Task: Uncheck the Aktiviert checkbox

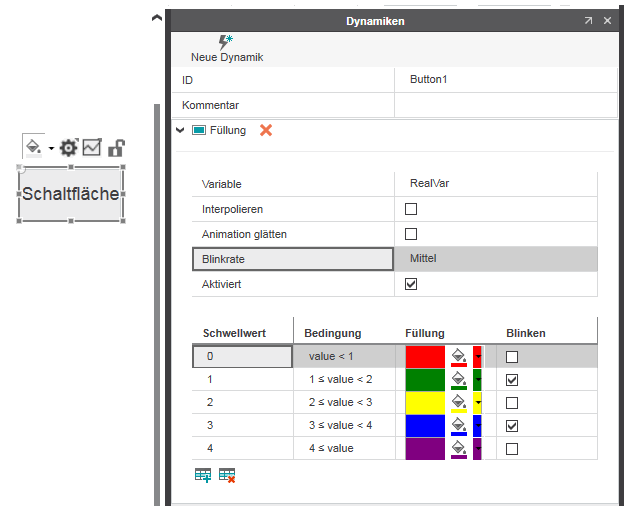Action: [x=411, y=284]
